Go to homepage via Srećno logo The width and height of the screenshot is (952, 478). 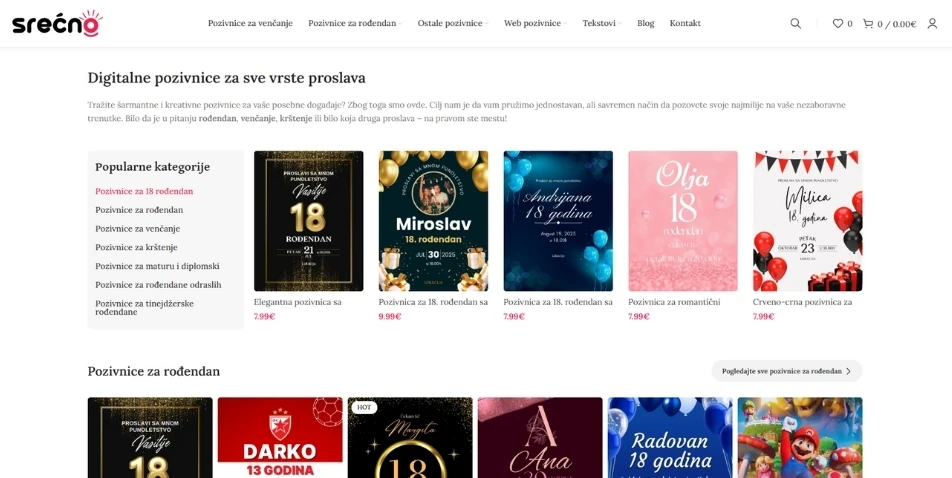pyautogui.click(x=57, y=24)
